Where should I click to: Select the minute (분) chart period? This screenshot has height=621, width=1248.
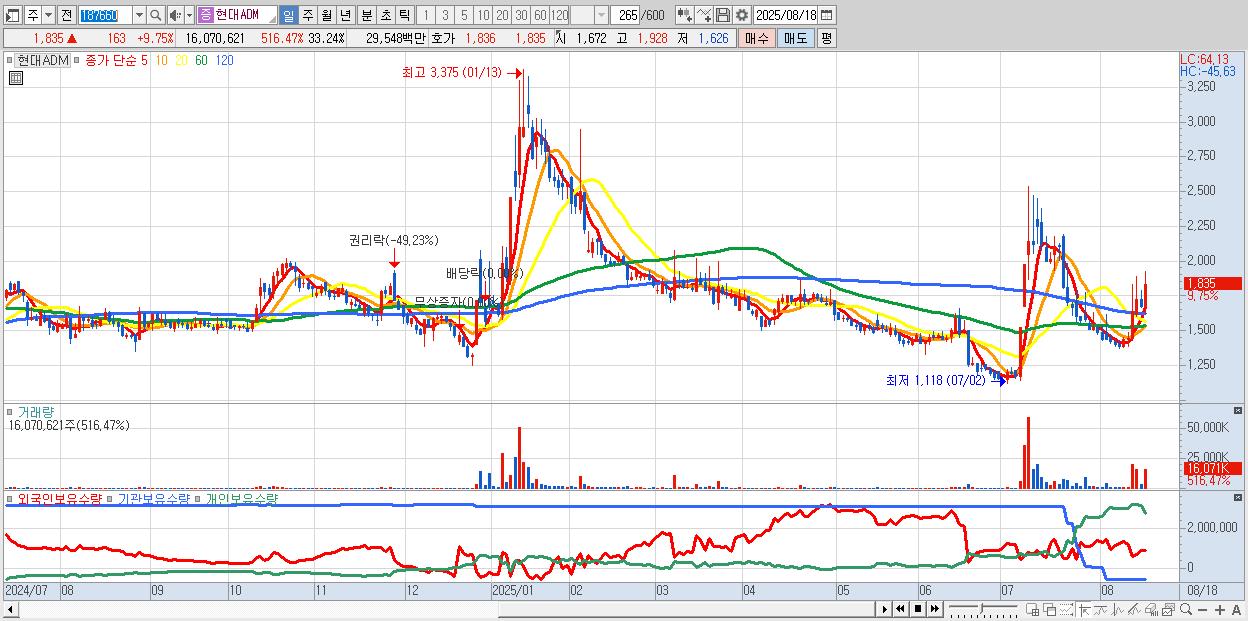point(366,15)
